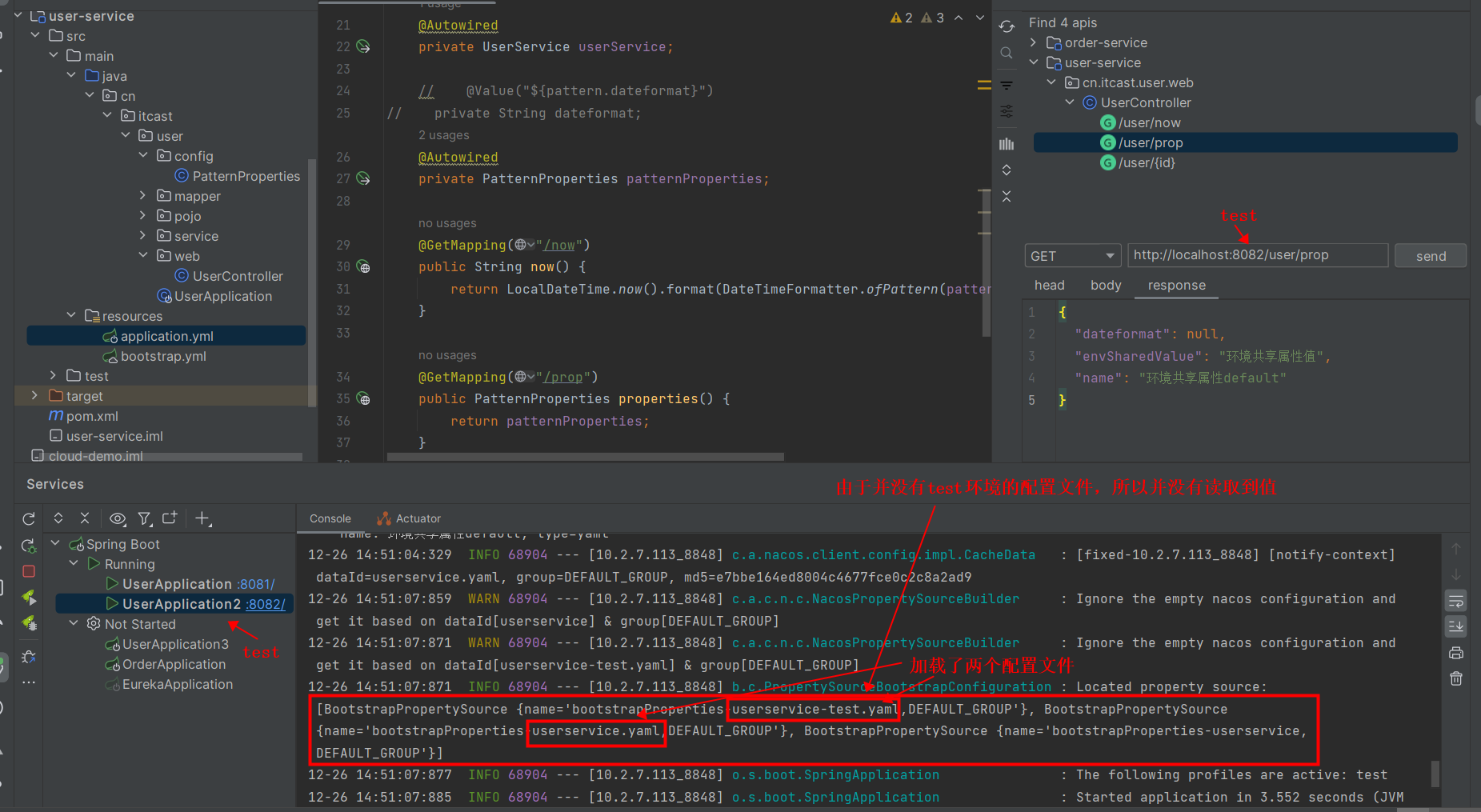Expand the order-service API node
Viewport: 1481px width, 812px height.
[1034, 42]
